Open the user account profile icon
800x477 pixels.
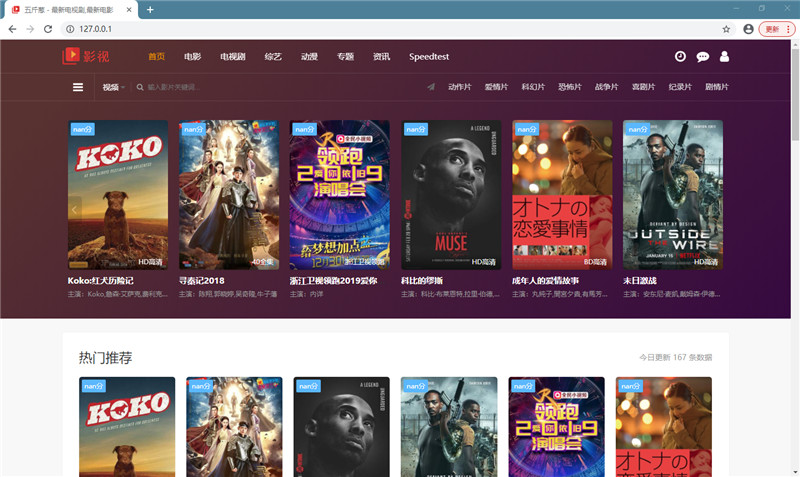point(724,57)
